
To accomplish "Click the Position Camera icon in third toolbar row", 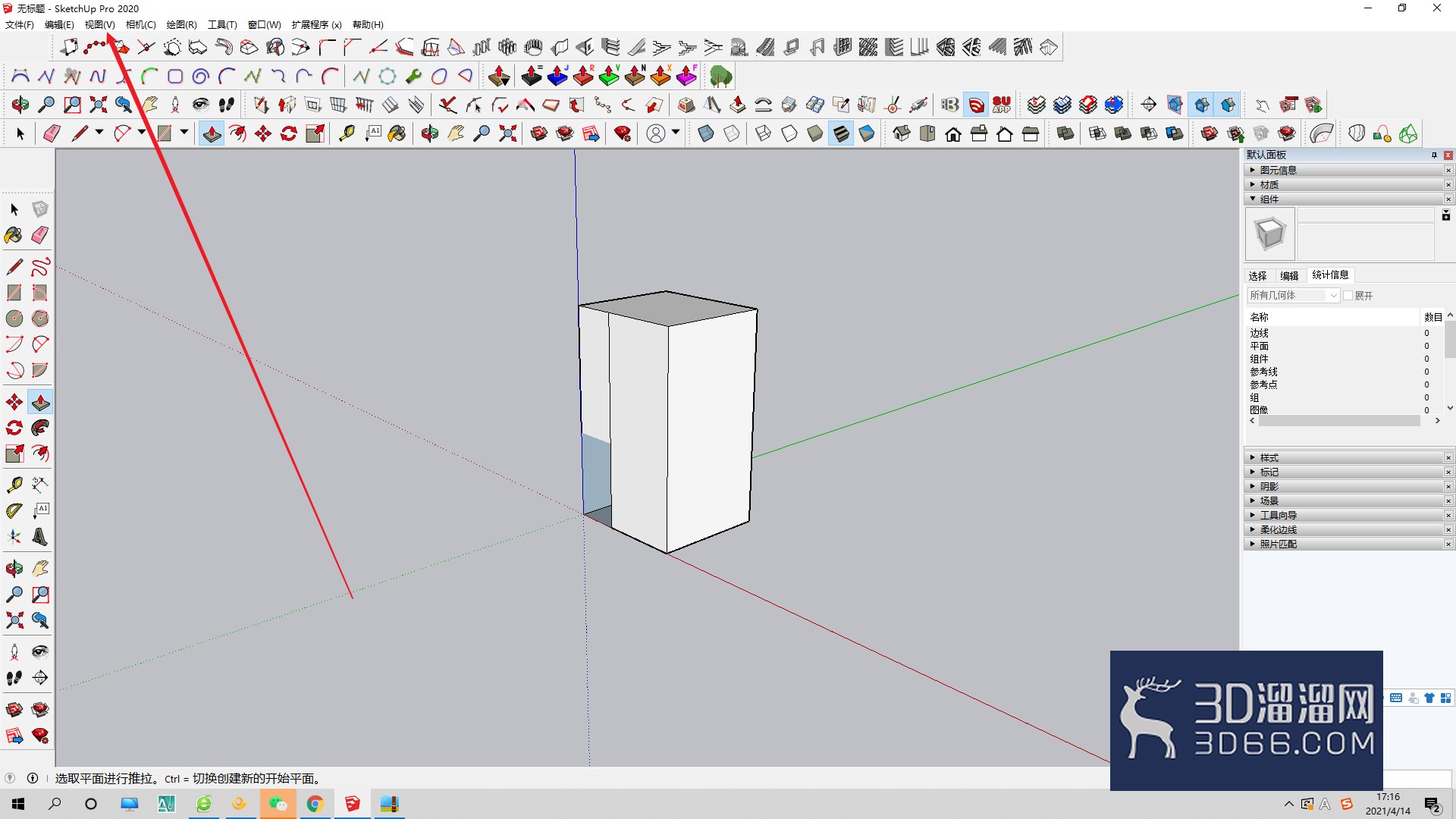I will (175, 105).
